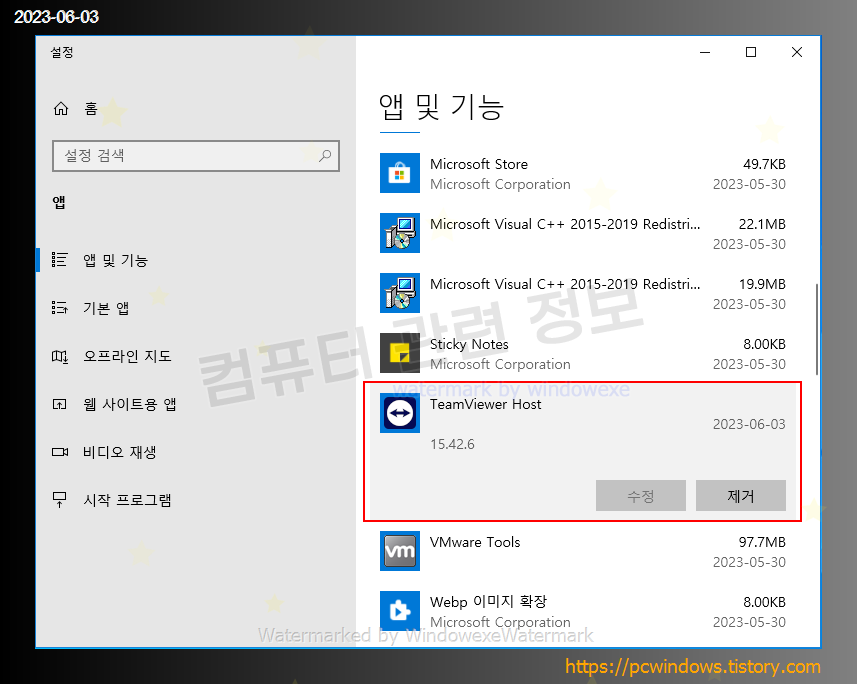Click the 시작 프로그램 icon
857x684 pixels.
click(60, 500)
